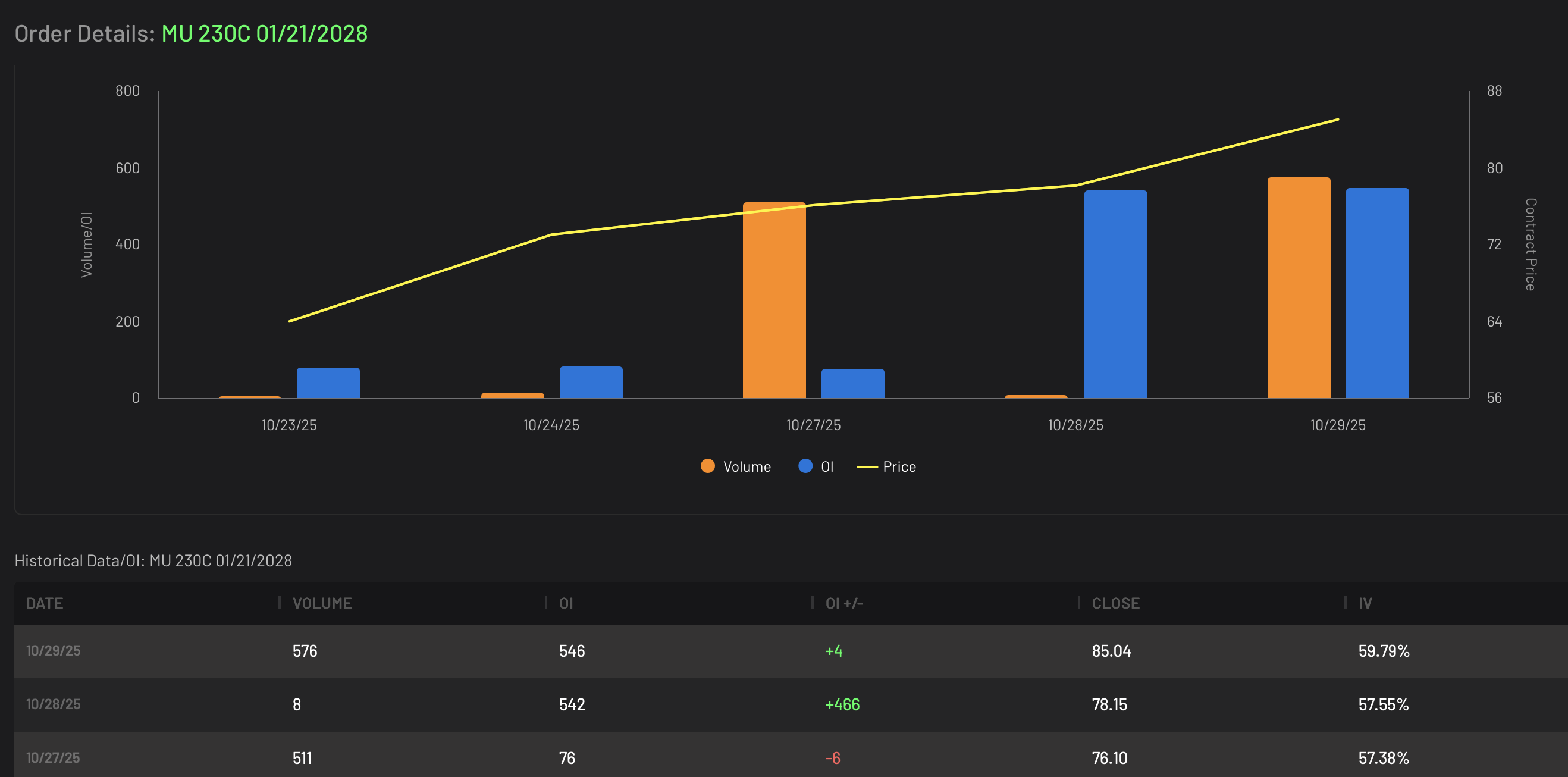Image resolution: width=1568 pixels, height=777 pixels.
Task: Click the 57.55% IV cell
Action: click(1384, 704)
